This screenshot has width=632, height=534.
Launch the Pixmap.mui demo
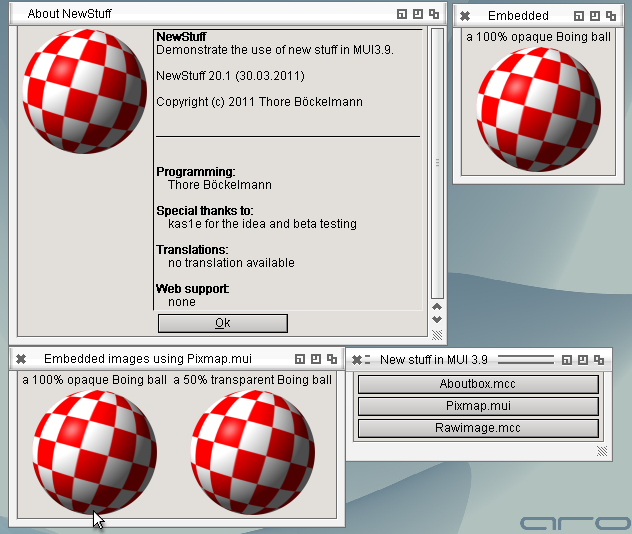coord(477,406)
